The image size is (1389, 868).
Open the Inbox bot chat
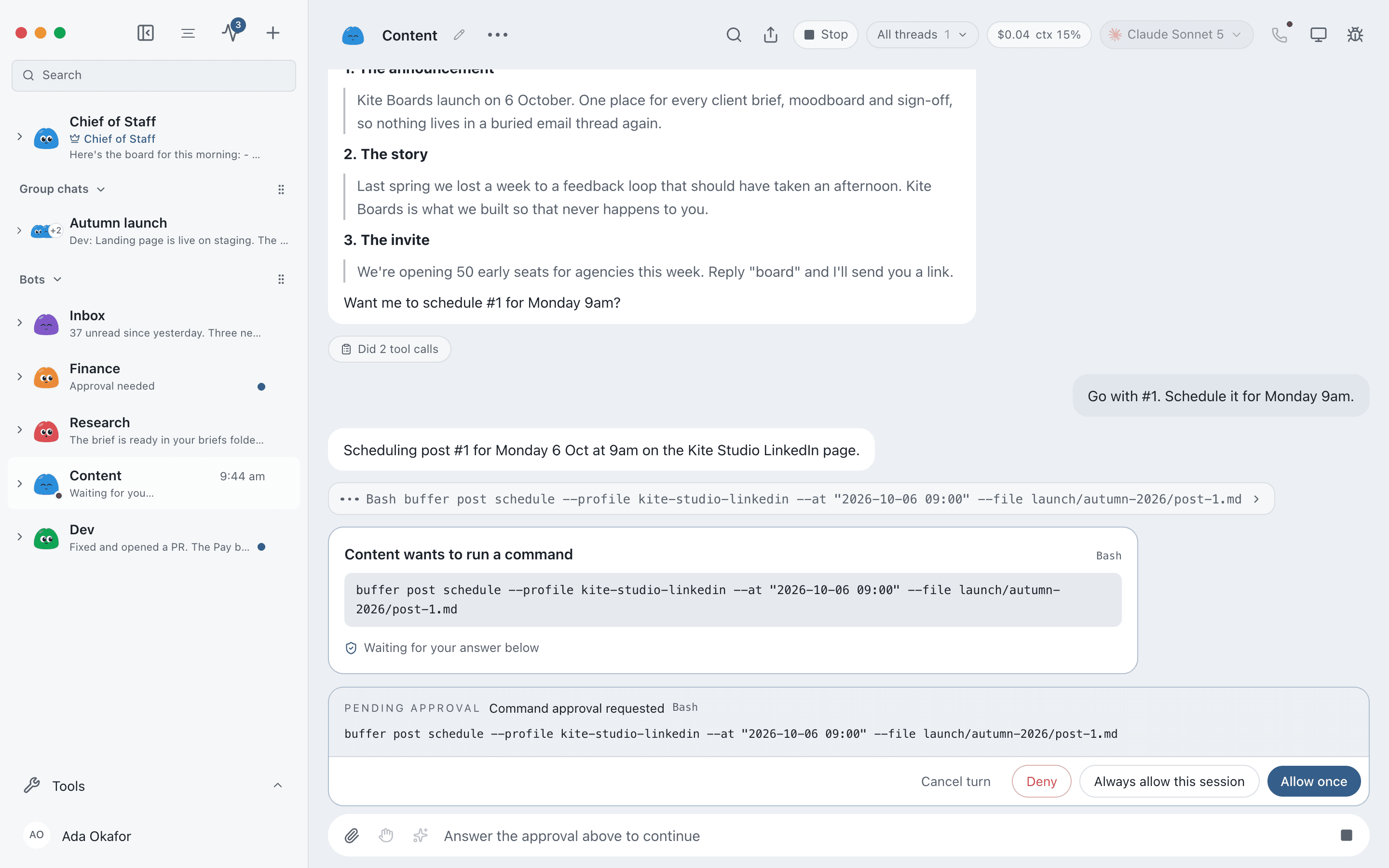(x=154, y=324)
